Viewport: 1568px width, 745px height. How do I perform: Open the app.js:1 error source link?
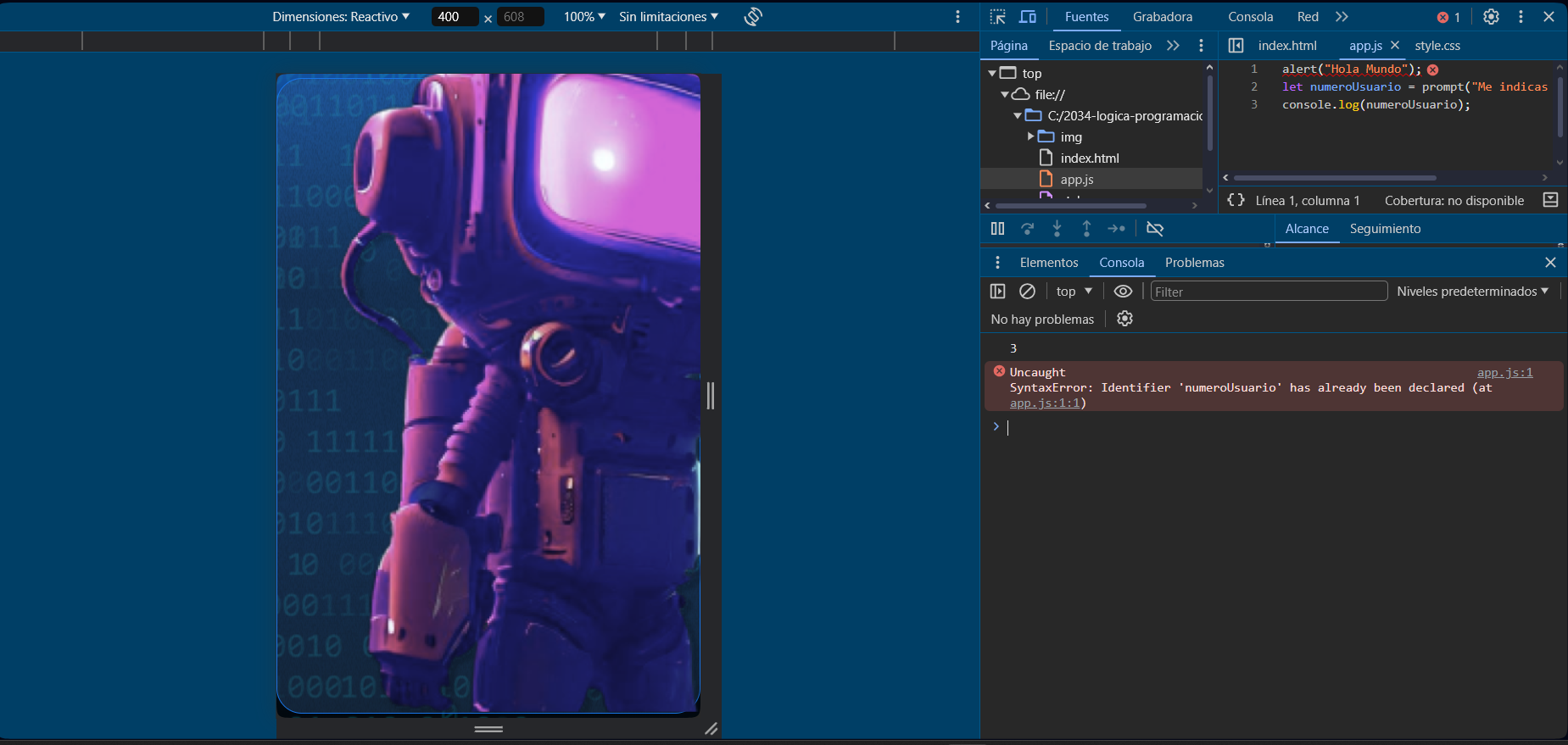[x=1504, y=372]
